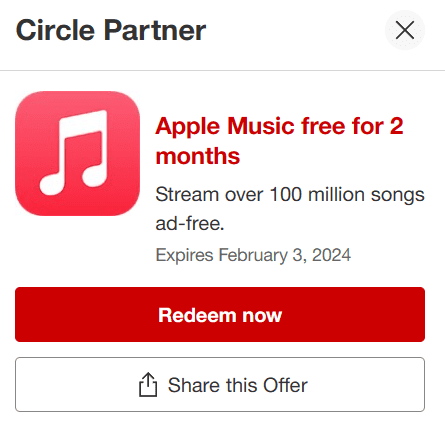Click the 2024 year in the expiry date
The height and width of the screenshot is (430, 445).
[331, 255]
